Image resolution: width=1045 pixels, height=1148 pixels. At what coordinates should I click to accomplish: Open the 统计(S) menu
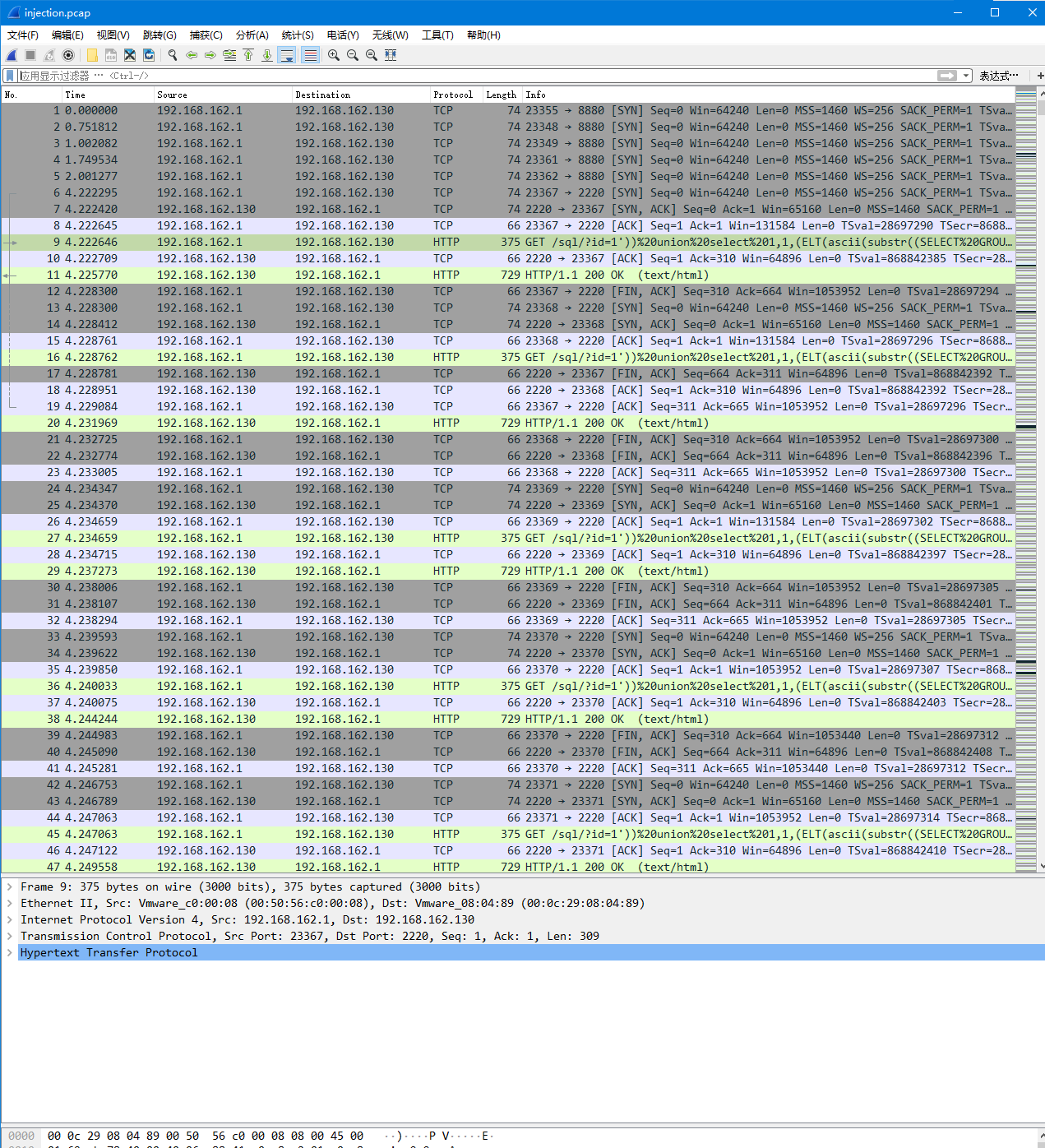(x=298, y=35)
